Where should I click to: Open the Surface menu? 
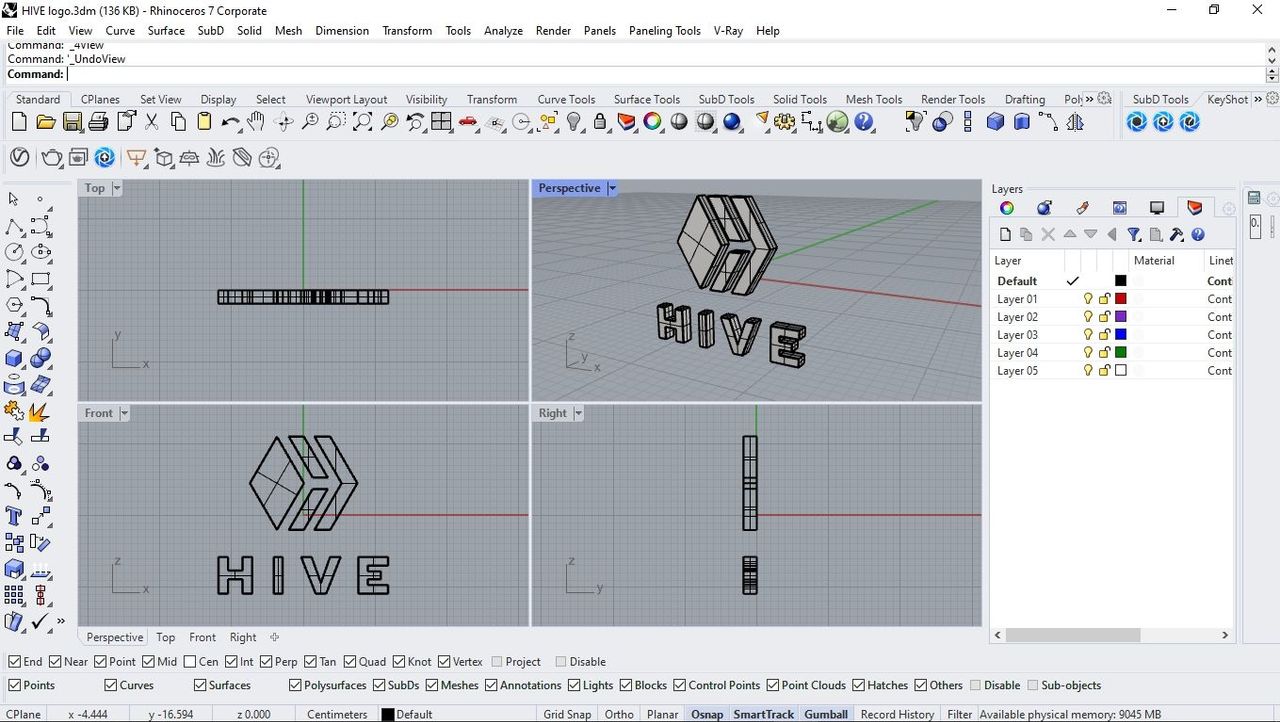point(166,31)
